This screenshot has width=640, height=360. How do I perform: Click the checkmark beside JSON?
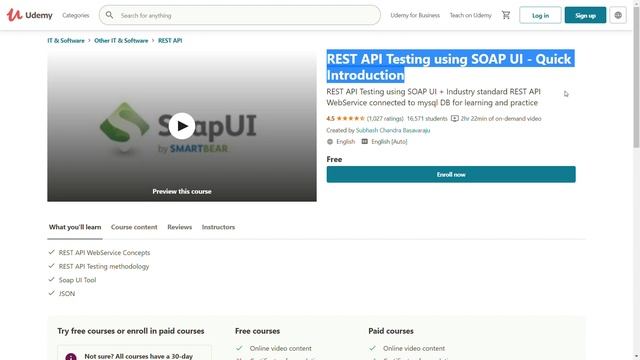click(x=51, y=293)
